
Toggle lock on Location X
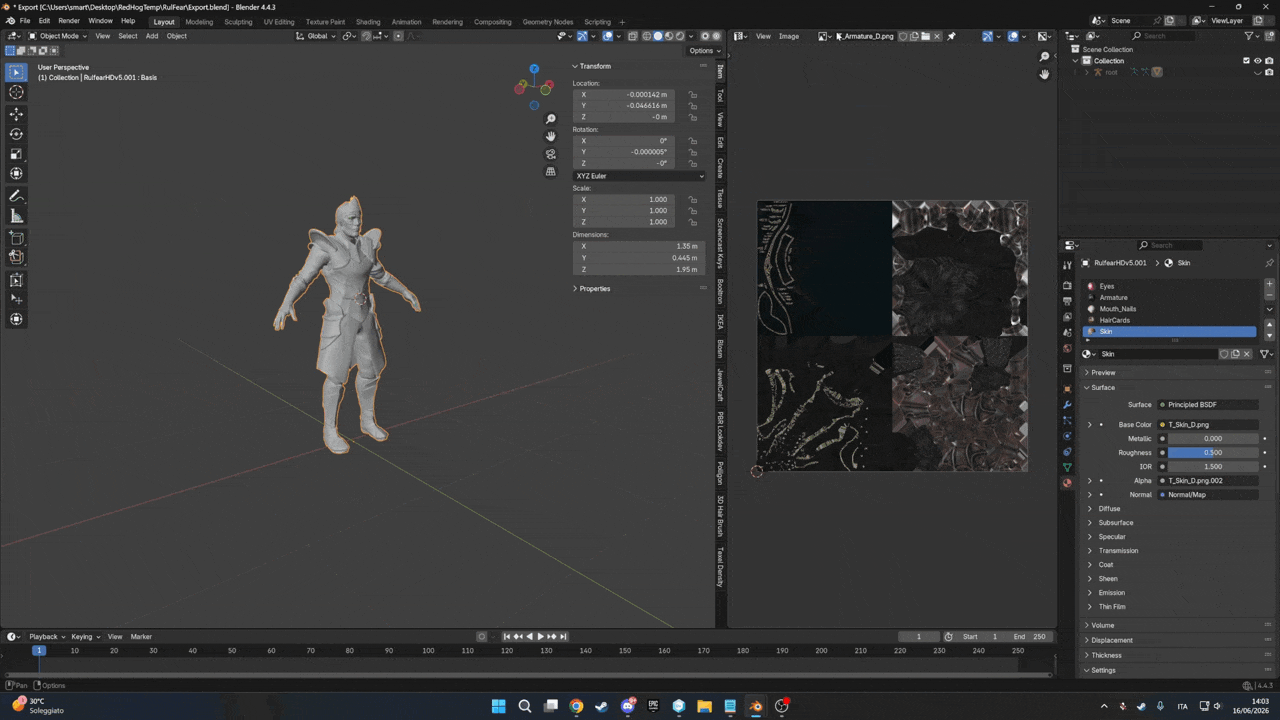point(692,95)
